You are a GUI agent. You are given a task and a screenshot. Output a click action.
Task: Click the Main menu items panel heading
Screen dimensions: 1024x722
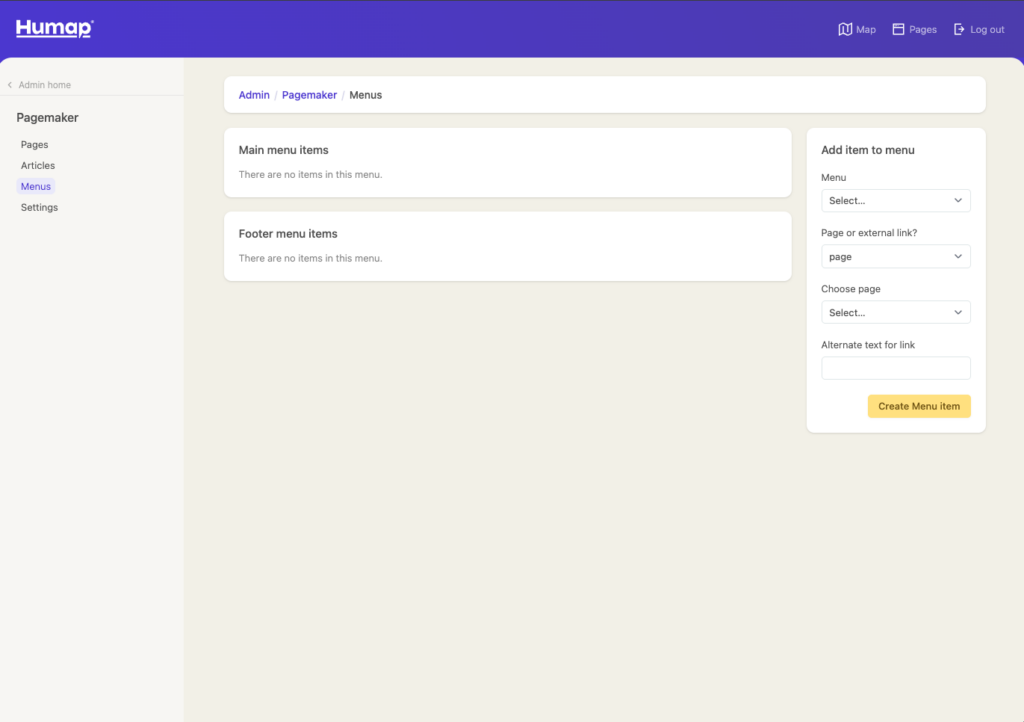283,150
